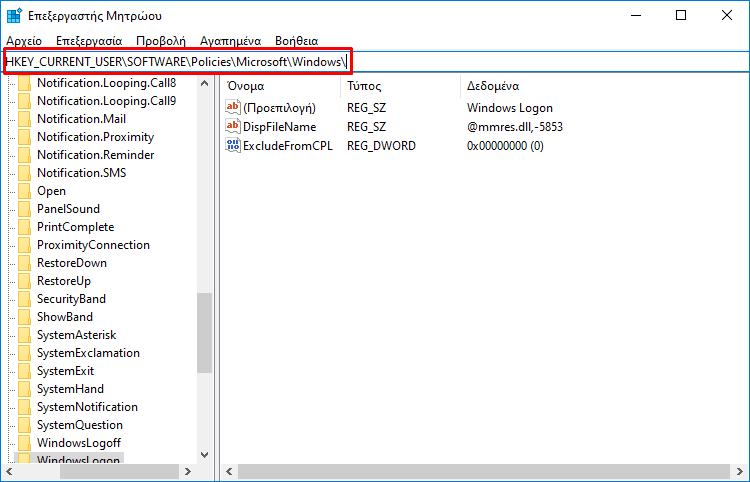This screenshot has width=750, height=482.
Task: Close the Registry Editor window
Action: [727, 15]
